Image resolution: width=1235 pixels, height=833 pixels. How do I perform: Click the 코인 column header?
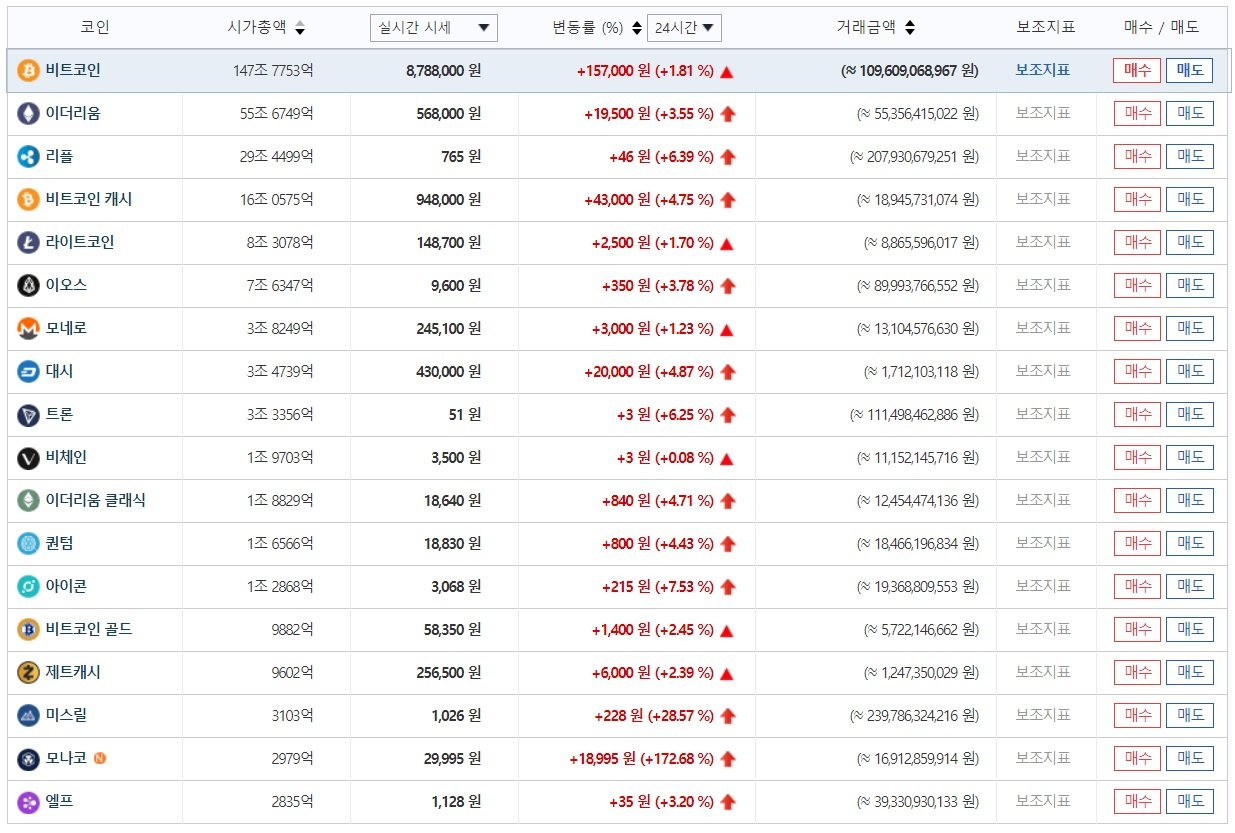pyautogui.click(x=95, y=27)
